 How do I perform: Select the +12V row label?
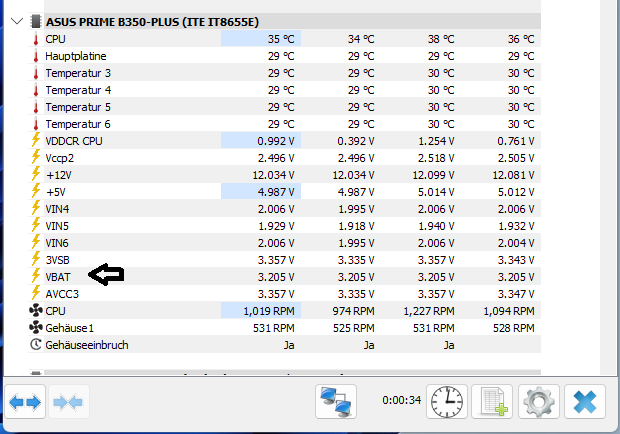[59, 175]
